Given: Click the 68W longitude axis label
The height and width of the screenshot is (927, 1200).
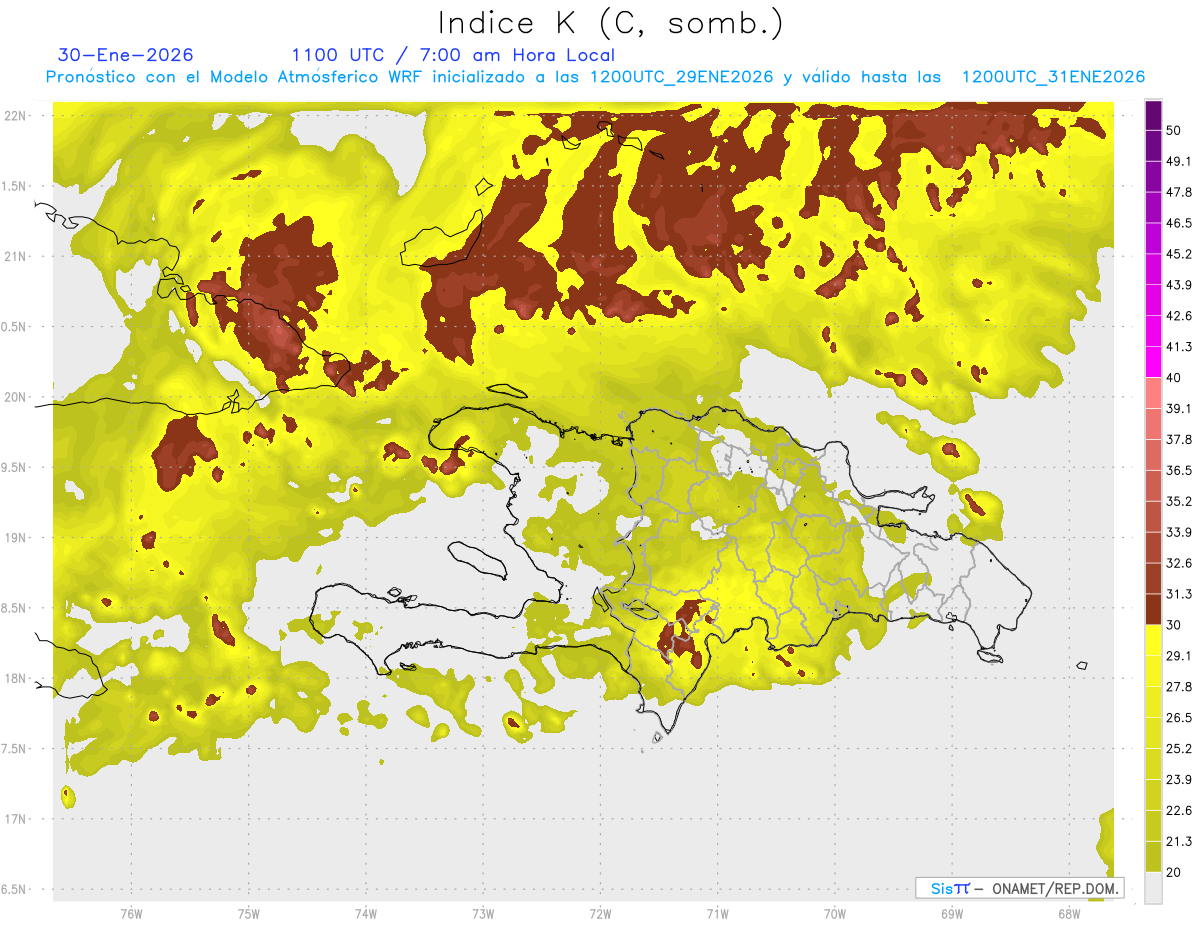Looking at the screenshot, I should 1068,913.
